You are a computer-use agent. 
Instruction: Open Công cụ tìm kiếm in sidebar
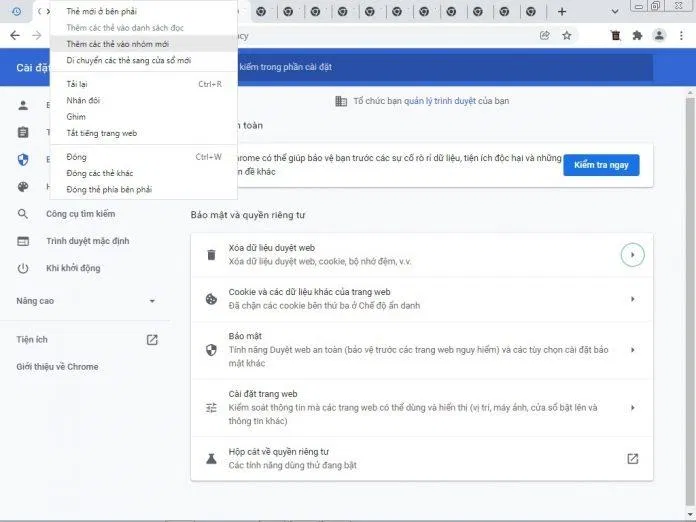80,214
